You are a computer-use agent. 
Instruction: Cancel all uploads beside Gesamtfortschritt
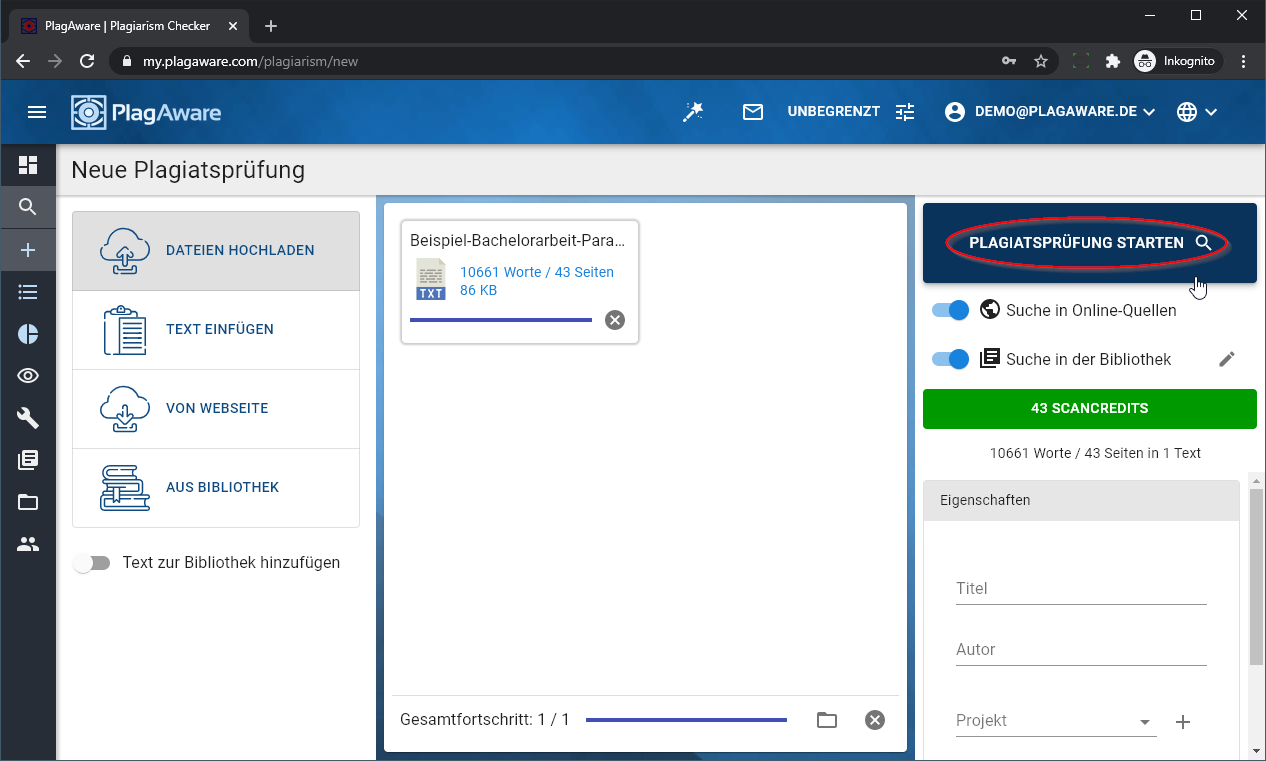coord(875,720)
